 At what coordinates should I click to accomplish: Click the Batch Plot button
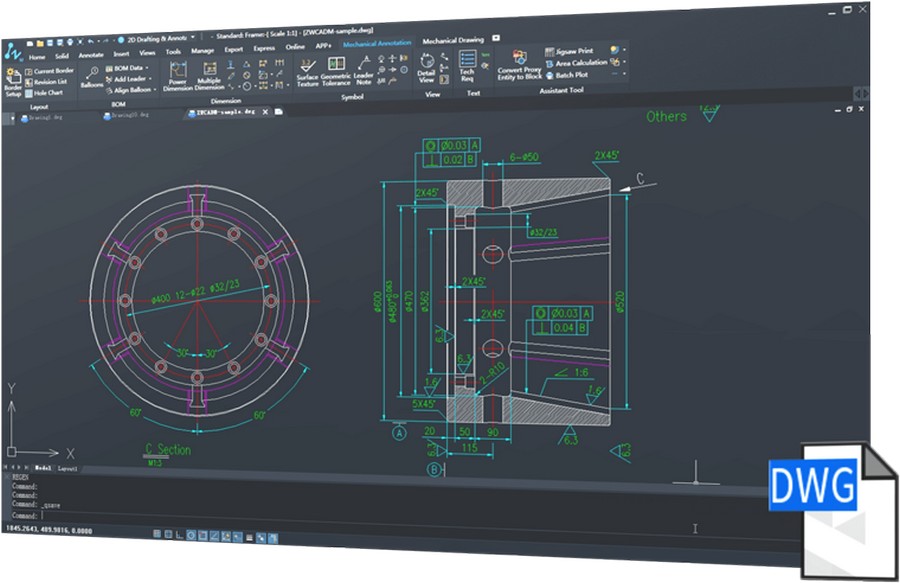pyautogui.click(x=567, y=75)
